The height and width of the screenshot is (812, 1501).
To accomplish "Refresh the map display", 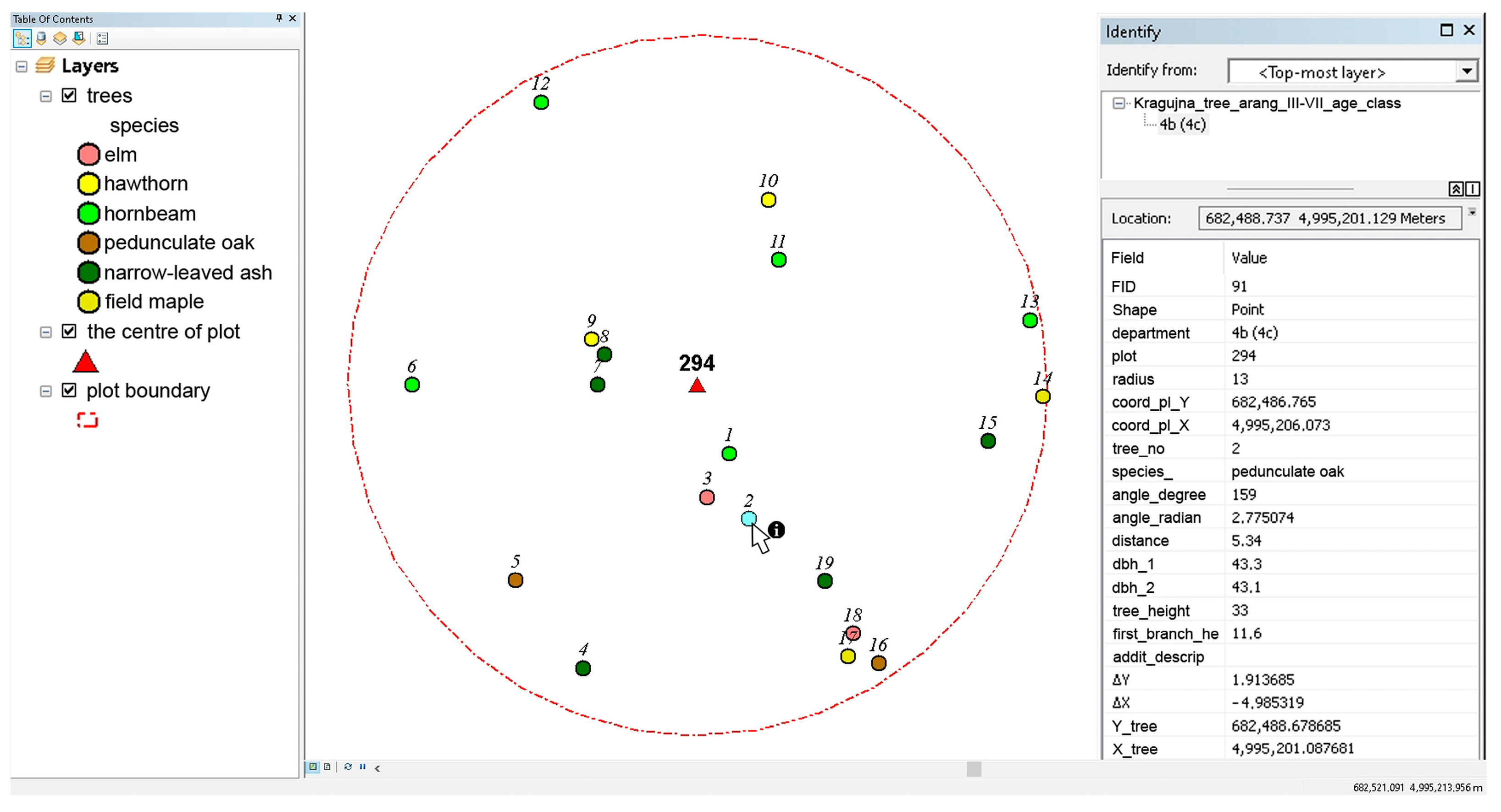I will [x=348, y=767].
